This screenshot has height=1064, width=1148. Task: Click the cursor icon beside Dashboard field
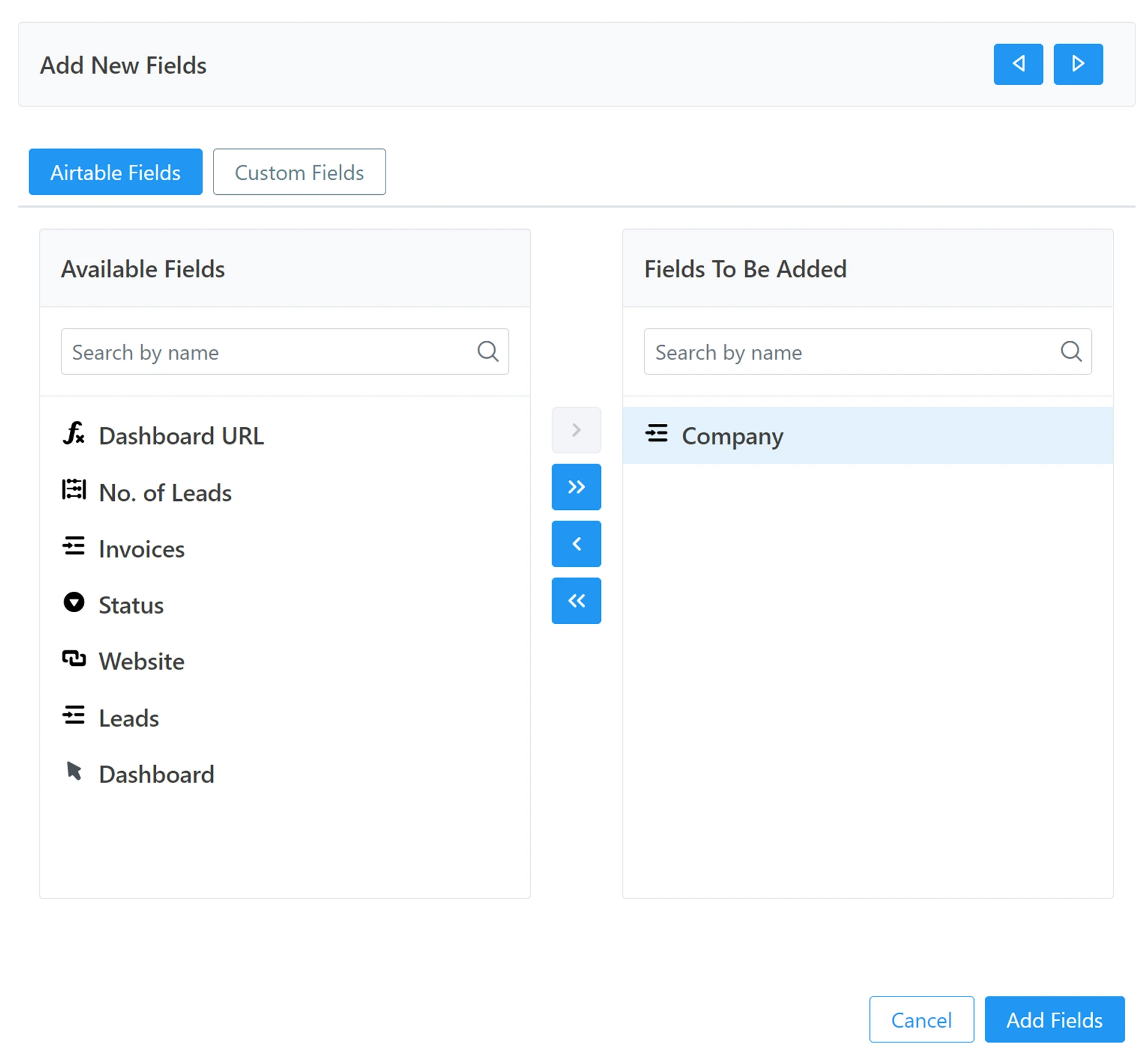point(74,771)
